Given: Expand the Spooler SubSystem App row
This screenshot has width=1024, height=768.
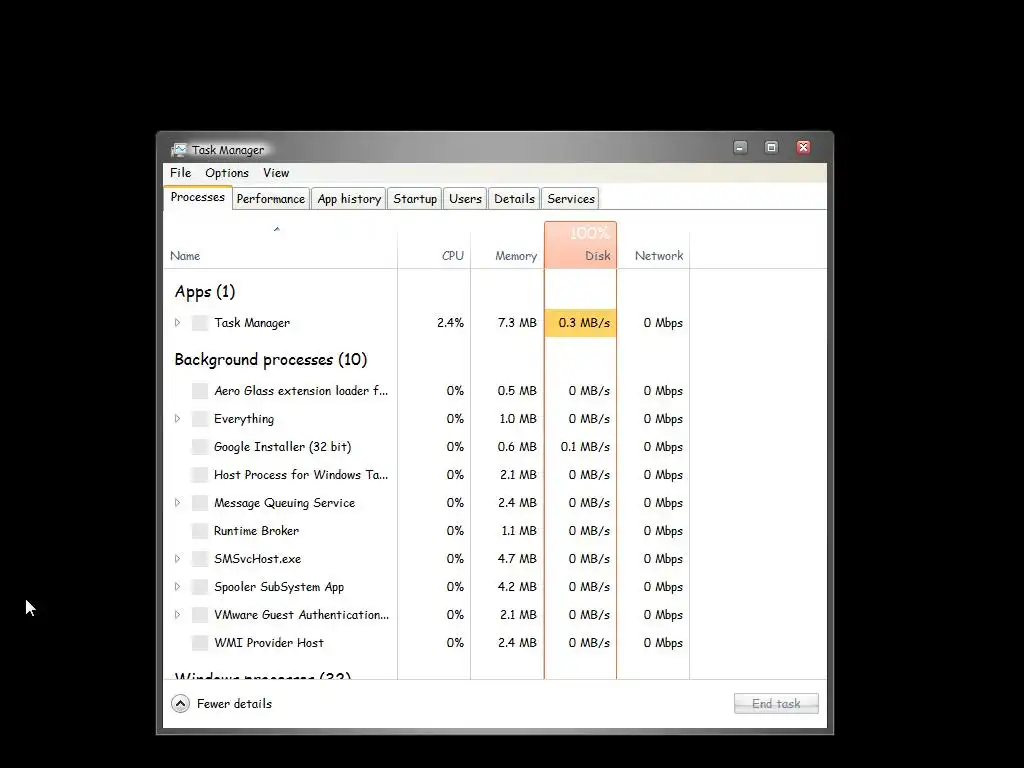Looking at the screenshot, I should pyautogui.click(x=177, y=586).
